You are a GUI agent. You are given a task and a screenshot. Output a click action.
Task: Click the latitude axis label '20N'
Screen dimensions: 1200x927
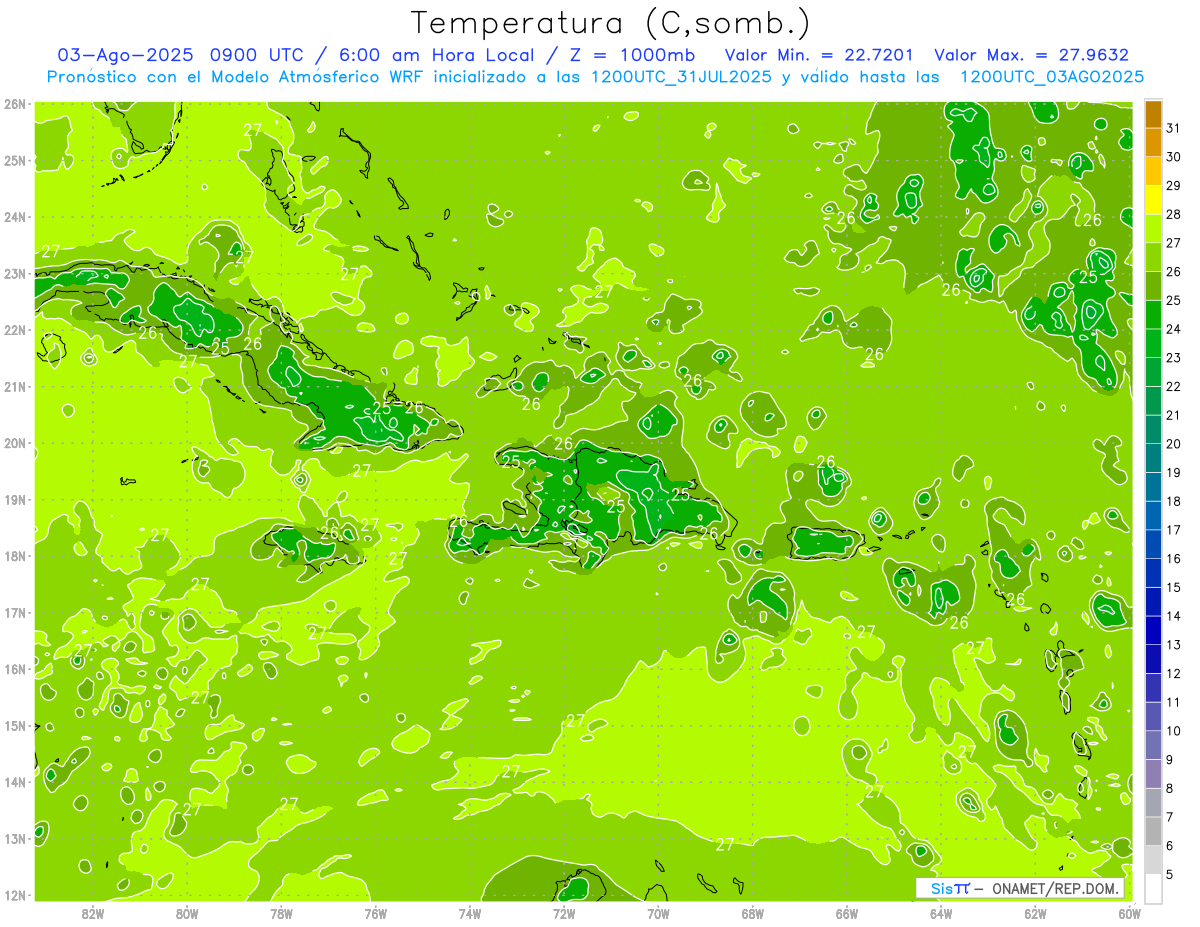click(15, 443)
